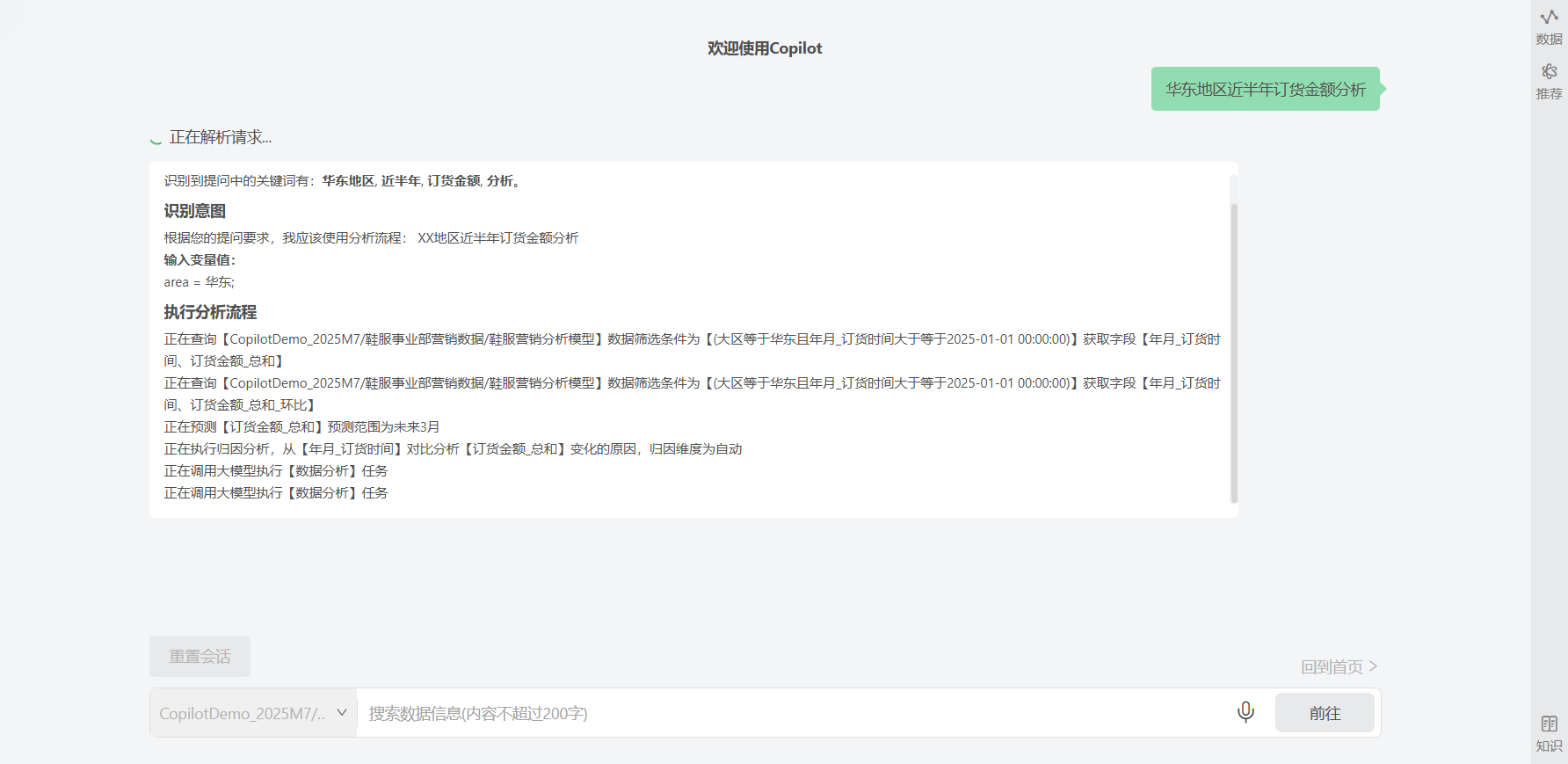This screenshot has width=1568, height=764.
Task: Select the 正在执行归因分析 step line
Action: pyautogui.click(x=453, y=449)
